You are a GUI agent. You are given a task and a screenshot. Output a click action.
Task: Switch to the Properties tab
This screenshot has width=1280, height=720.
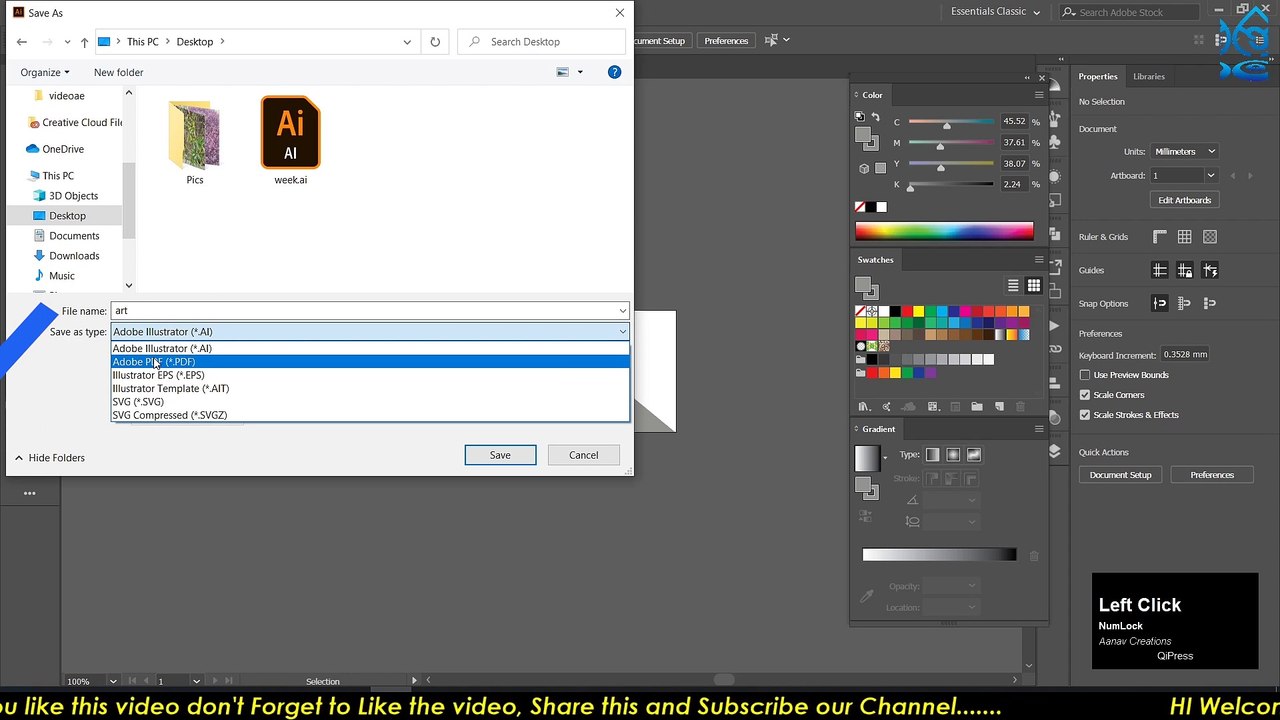pos(1097,76)
